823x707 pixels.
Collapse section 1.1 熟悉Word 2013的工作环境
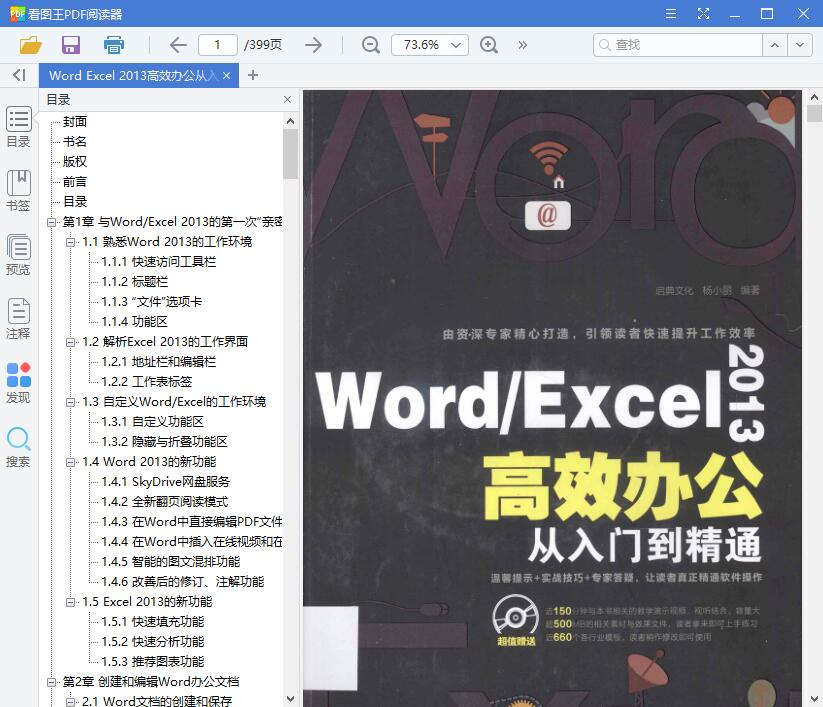[70, 242]
